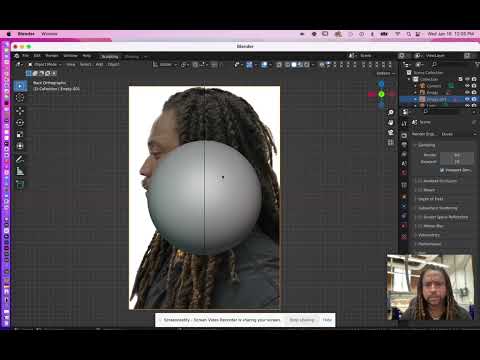This screenshot has width=480, height=360.
Task: Open the World properties tab icon
Action: coord(404,173)
